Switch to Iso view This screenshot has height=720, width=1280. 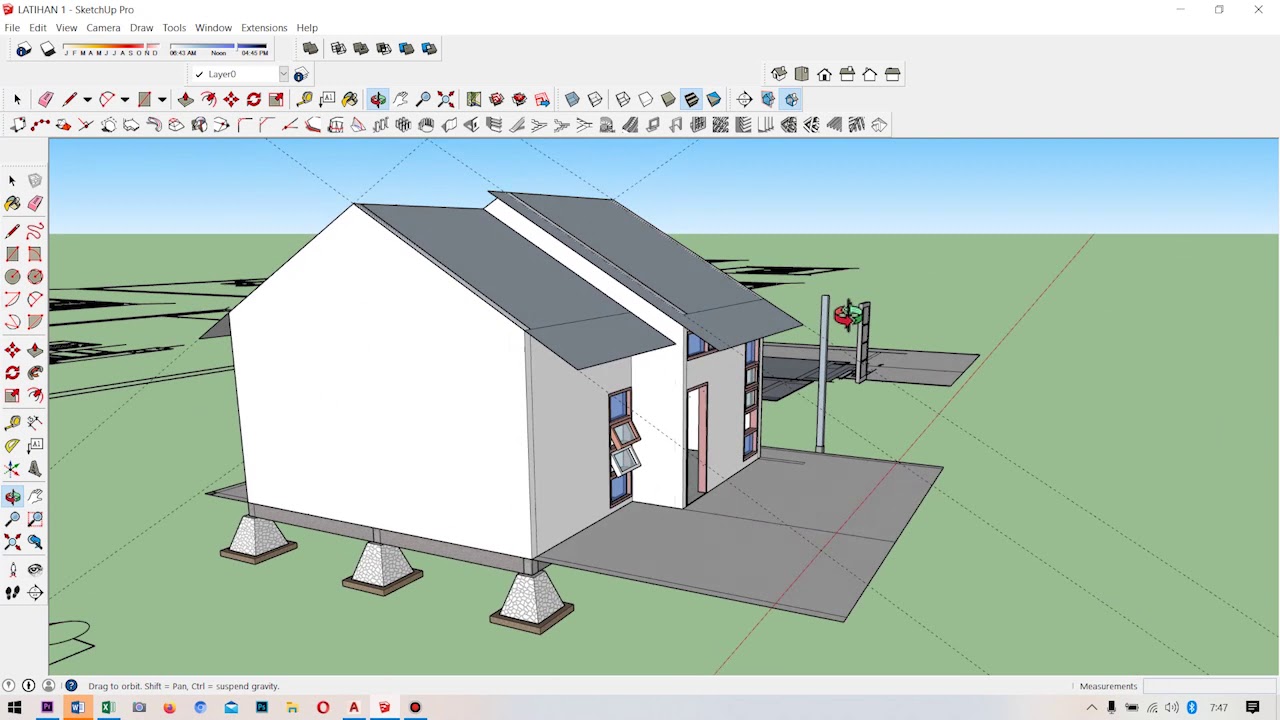[779, 74]
